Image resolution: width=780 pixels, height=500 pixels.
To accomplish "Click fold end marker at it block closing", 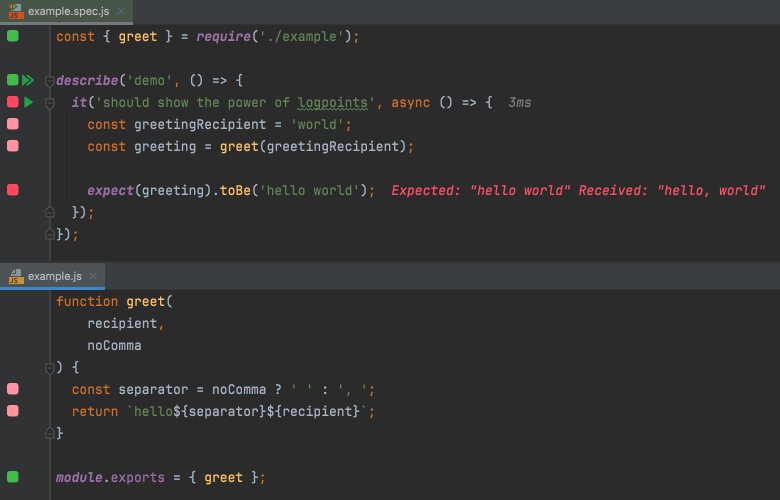I will [49, 212].
